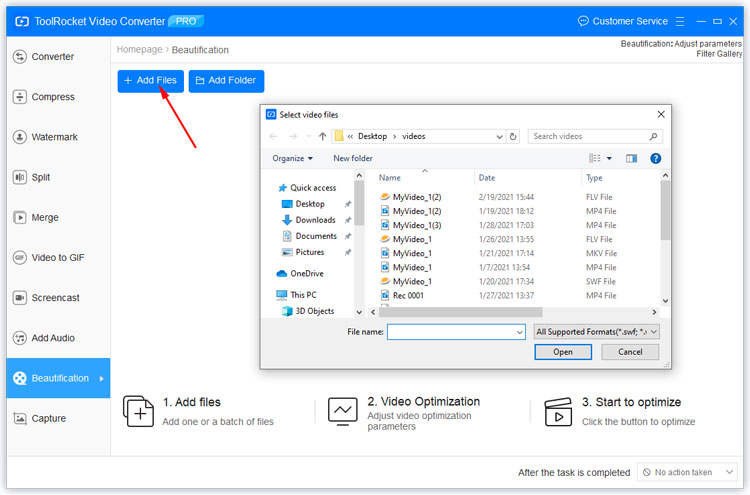This screenshot has width=750, height=495.
Task: Select Downloads in navigation pane
Action: pos(309,220)
